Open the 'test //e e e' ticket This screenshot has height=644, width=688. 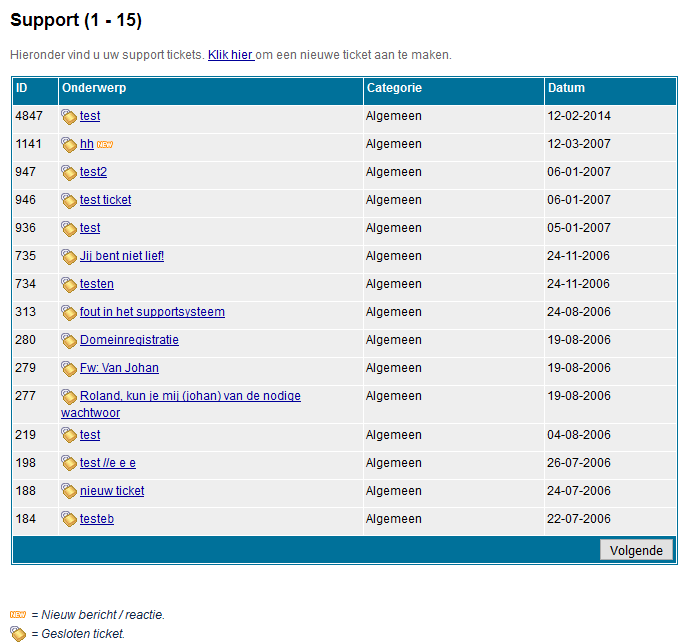(108, 463)
